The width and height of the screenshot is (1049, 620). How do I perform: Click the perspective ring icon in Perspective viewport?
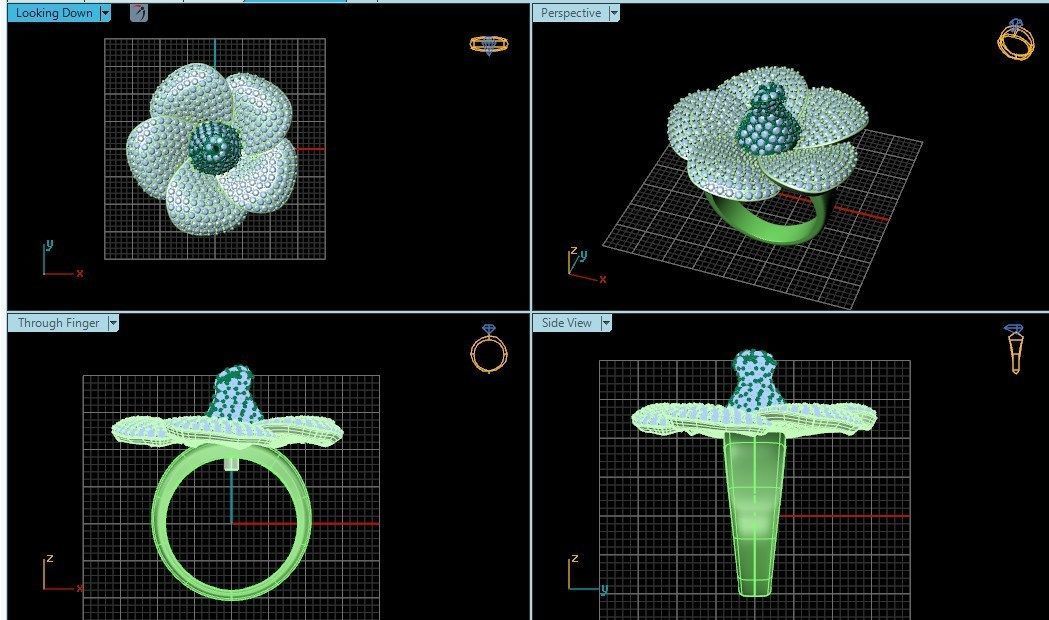(x=1015, y=39)
